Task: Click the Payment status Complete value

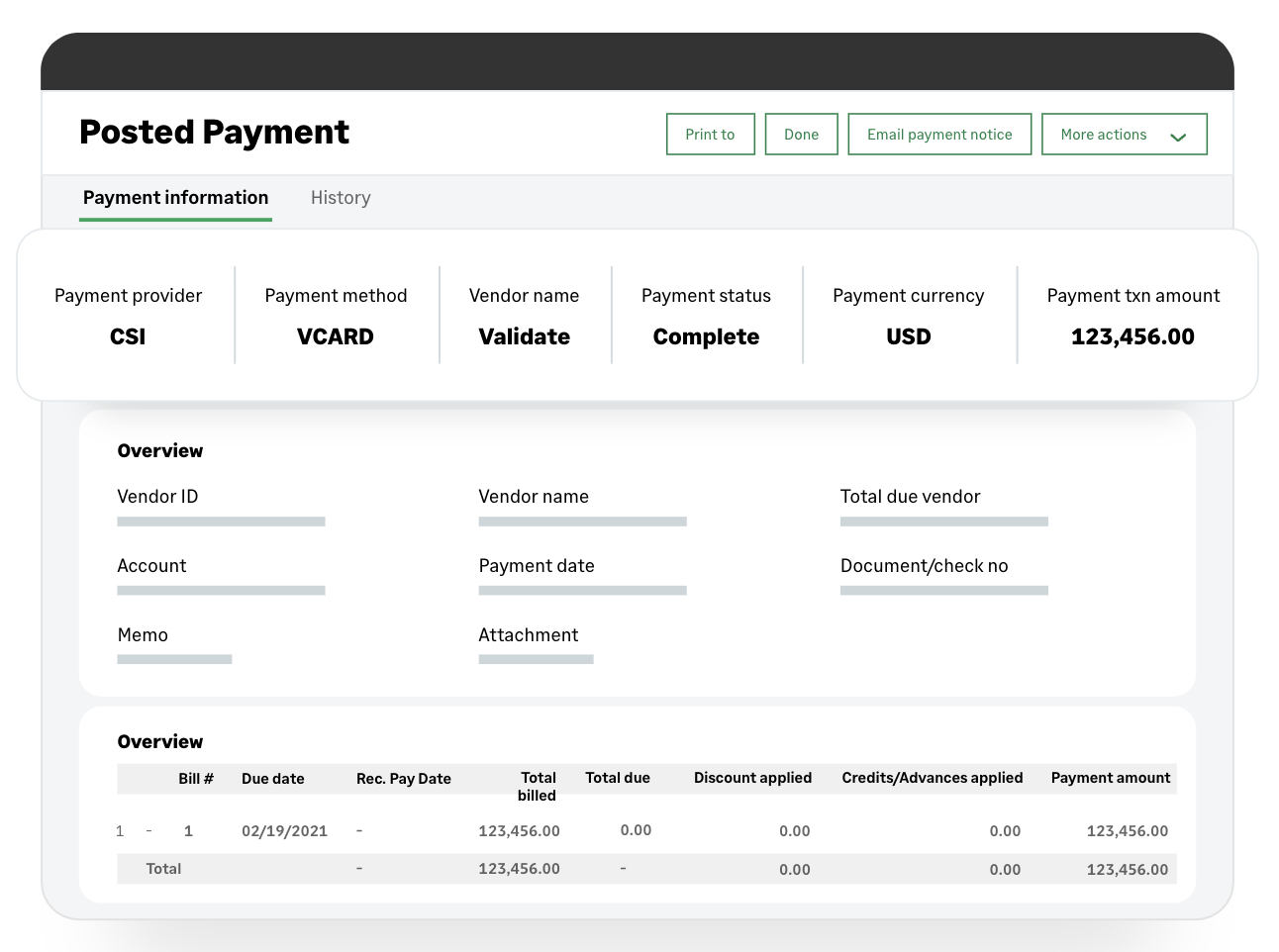Action: click(706, 336)
